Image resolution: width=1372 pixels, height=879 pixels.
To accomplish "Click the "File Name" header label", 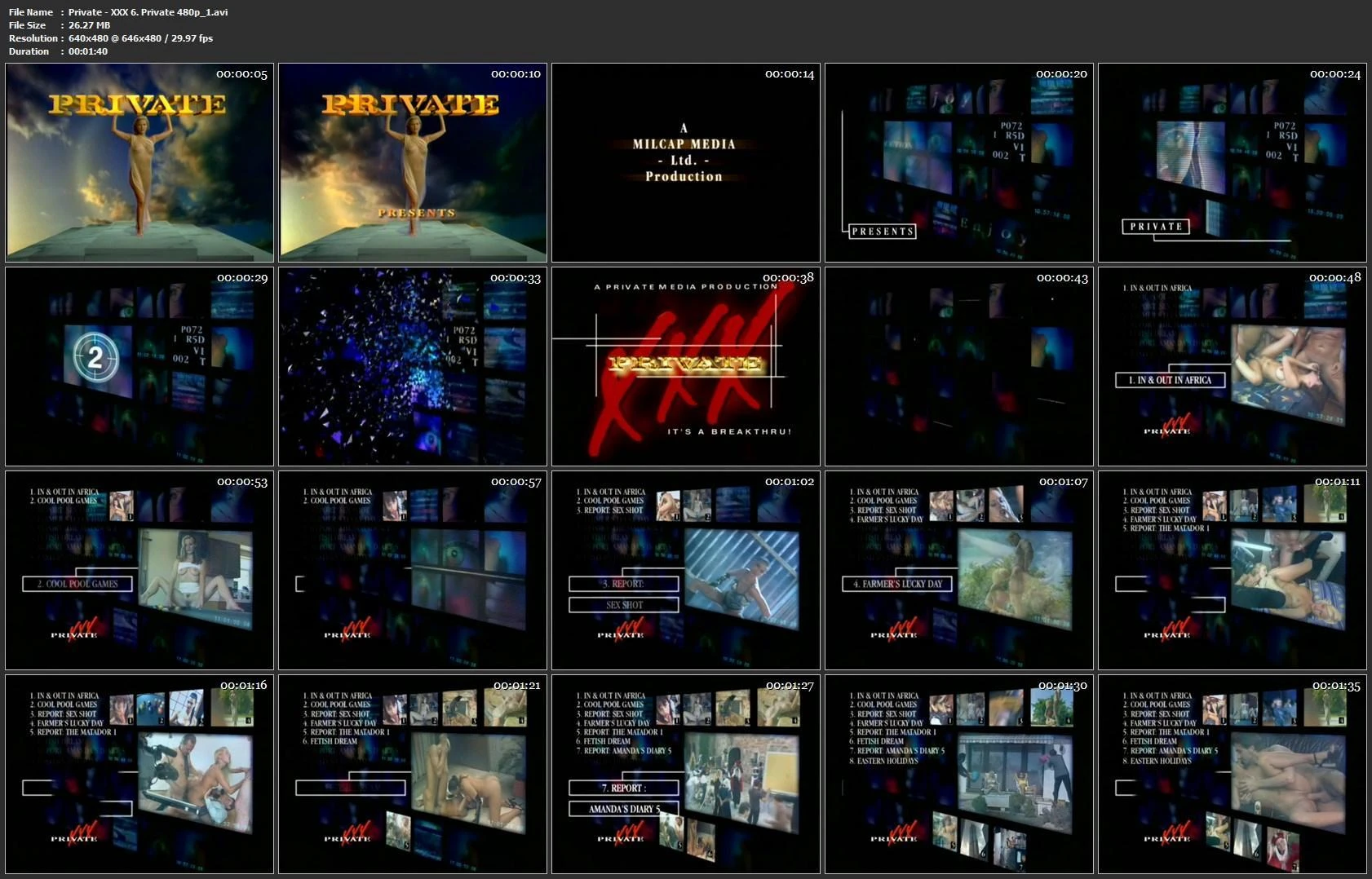I will pyautogui.click(x=31, y=12).
